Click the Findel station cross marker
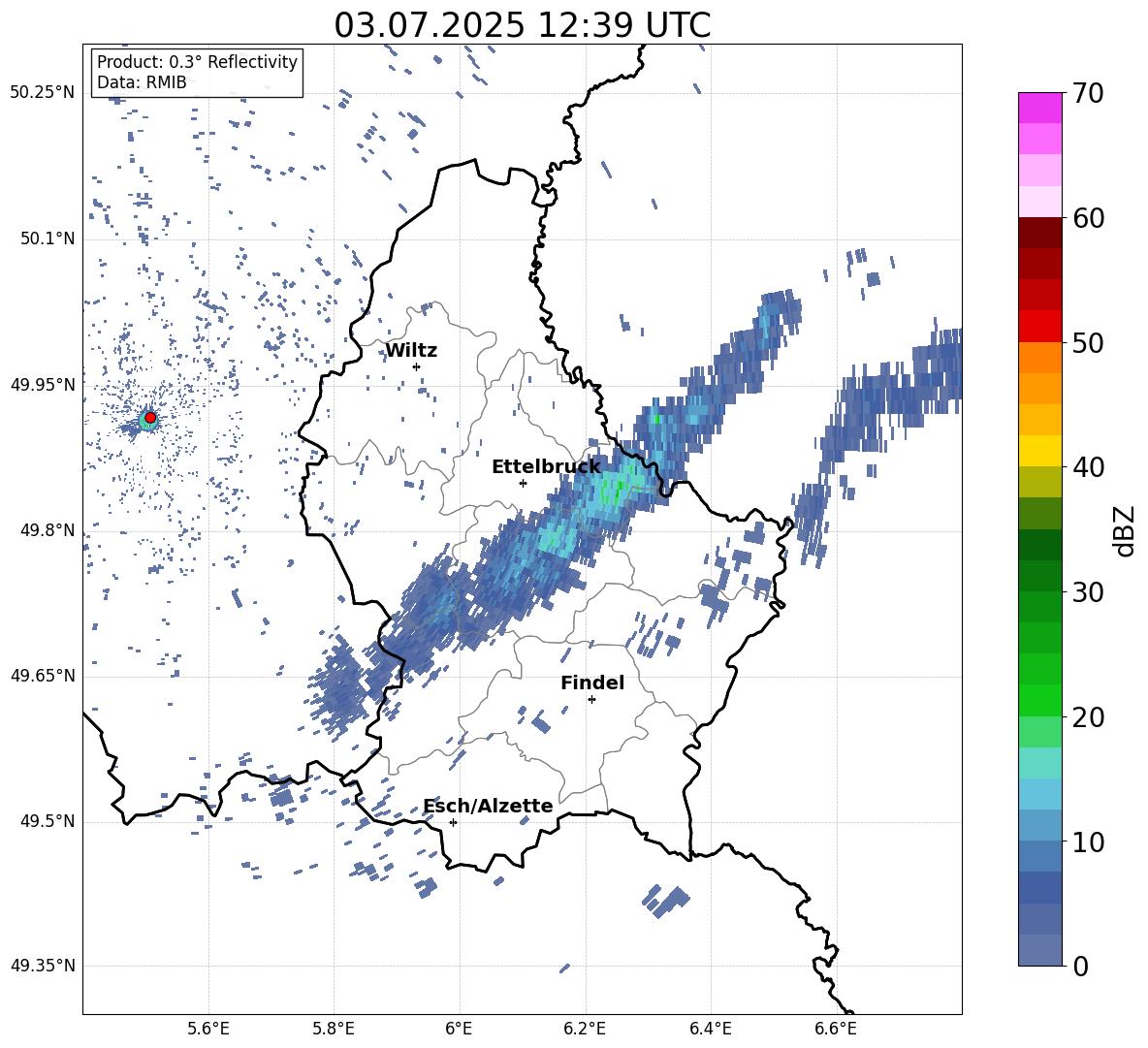The width and height of the screenshot is (1148, 1048). pos(591,700)
